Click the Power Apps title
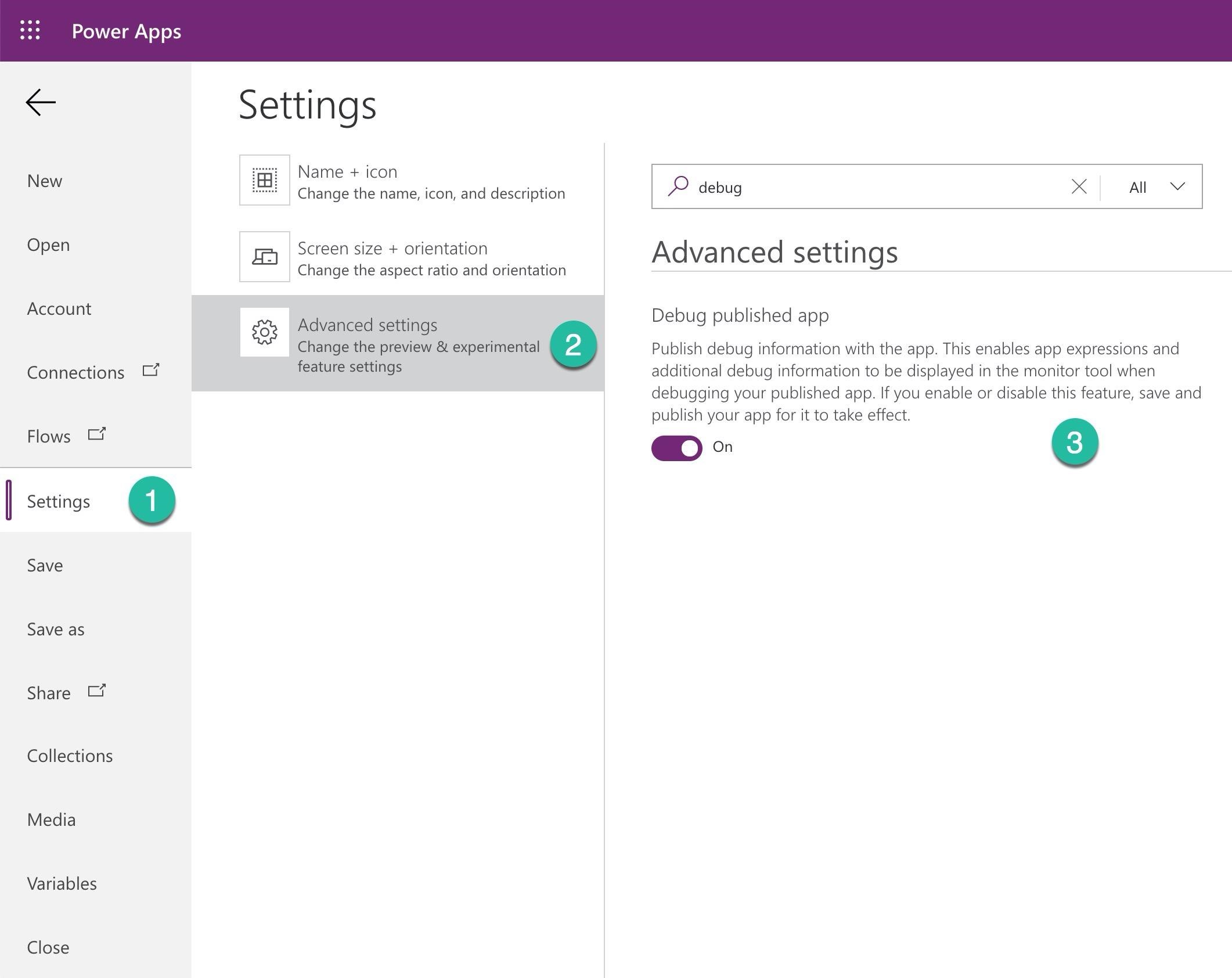Viewport: 1232px width, 978px height. point(127,31)
